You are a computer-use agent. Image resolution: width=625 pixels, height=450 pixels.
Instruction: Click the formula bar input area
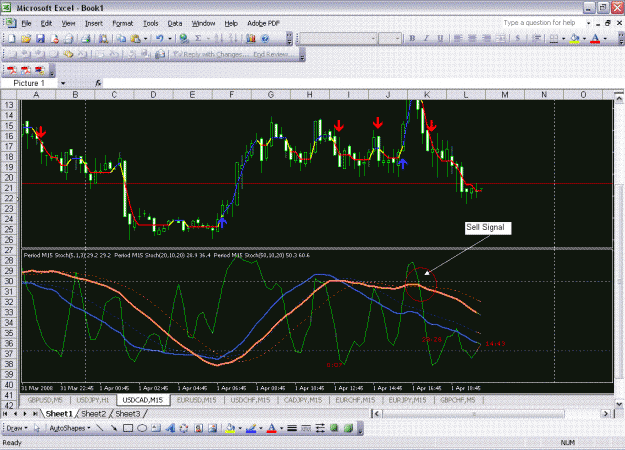click(363, 83)
